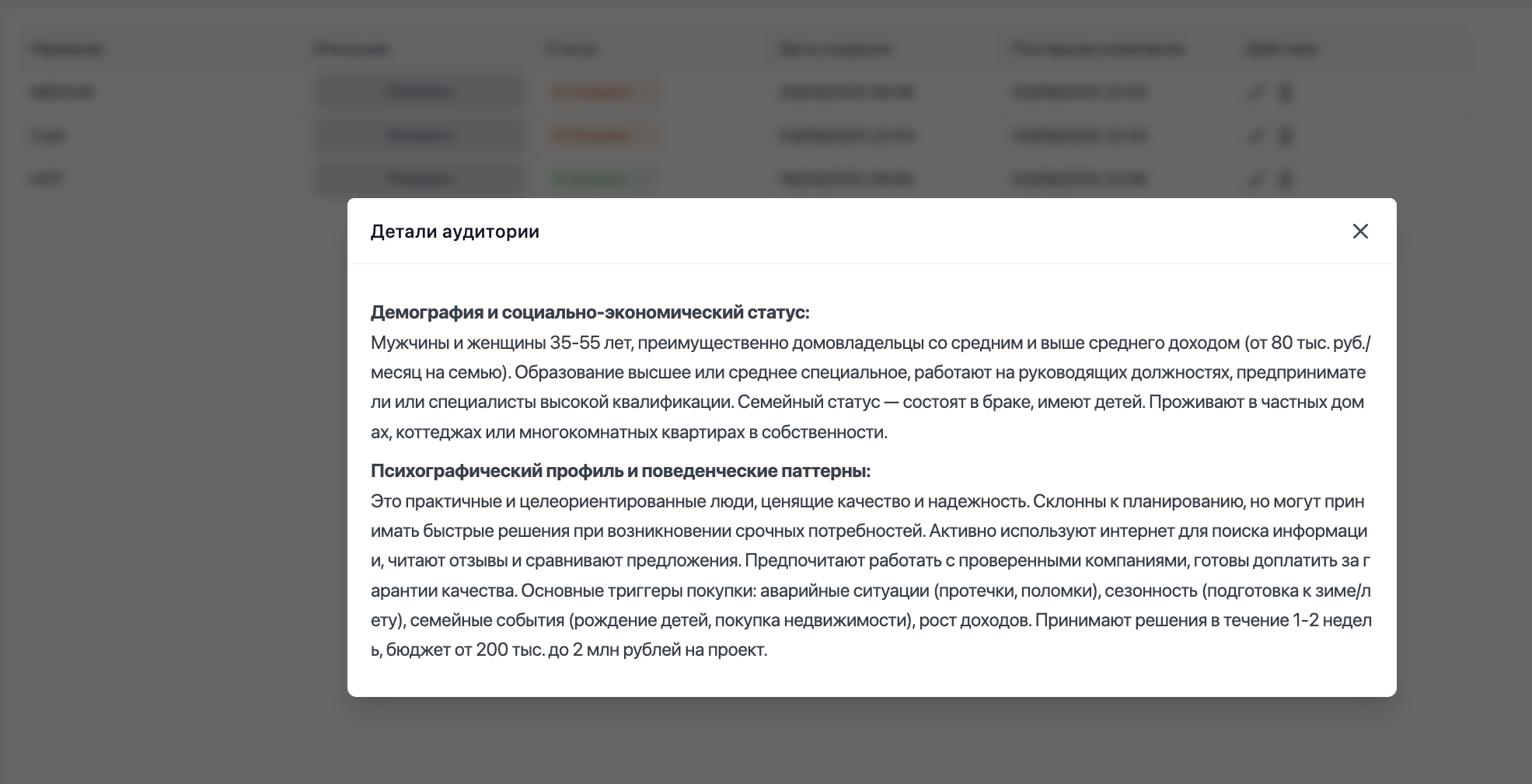
Task: Click the Последнее изменение column header
Action: coord(1099,48)
